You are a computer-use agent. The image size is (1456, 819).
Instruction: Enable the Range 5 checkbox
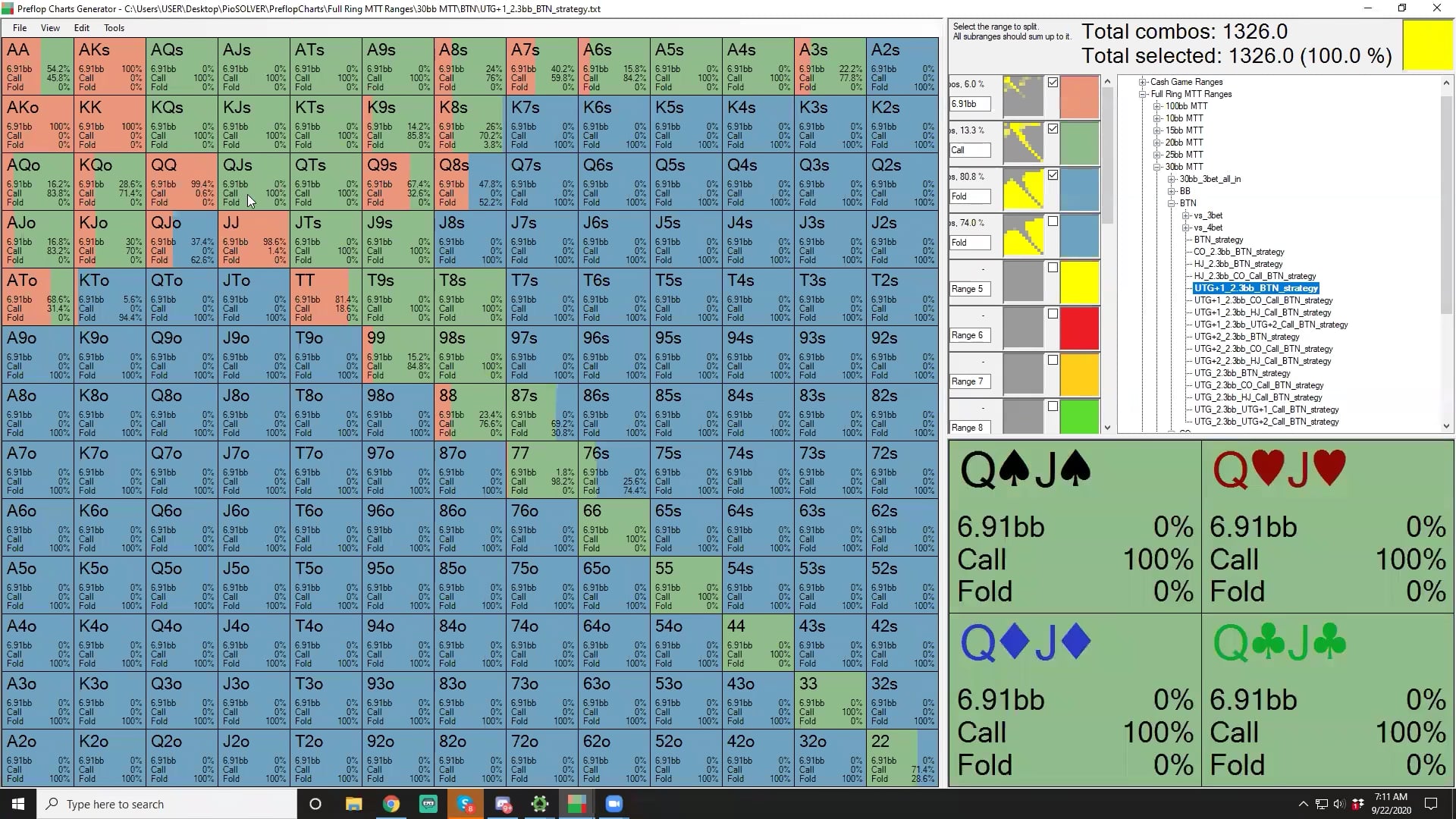coord(1053,268)
